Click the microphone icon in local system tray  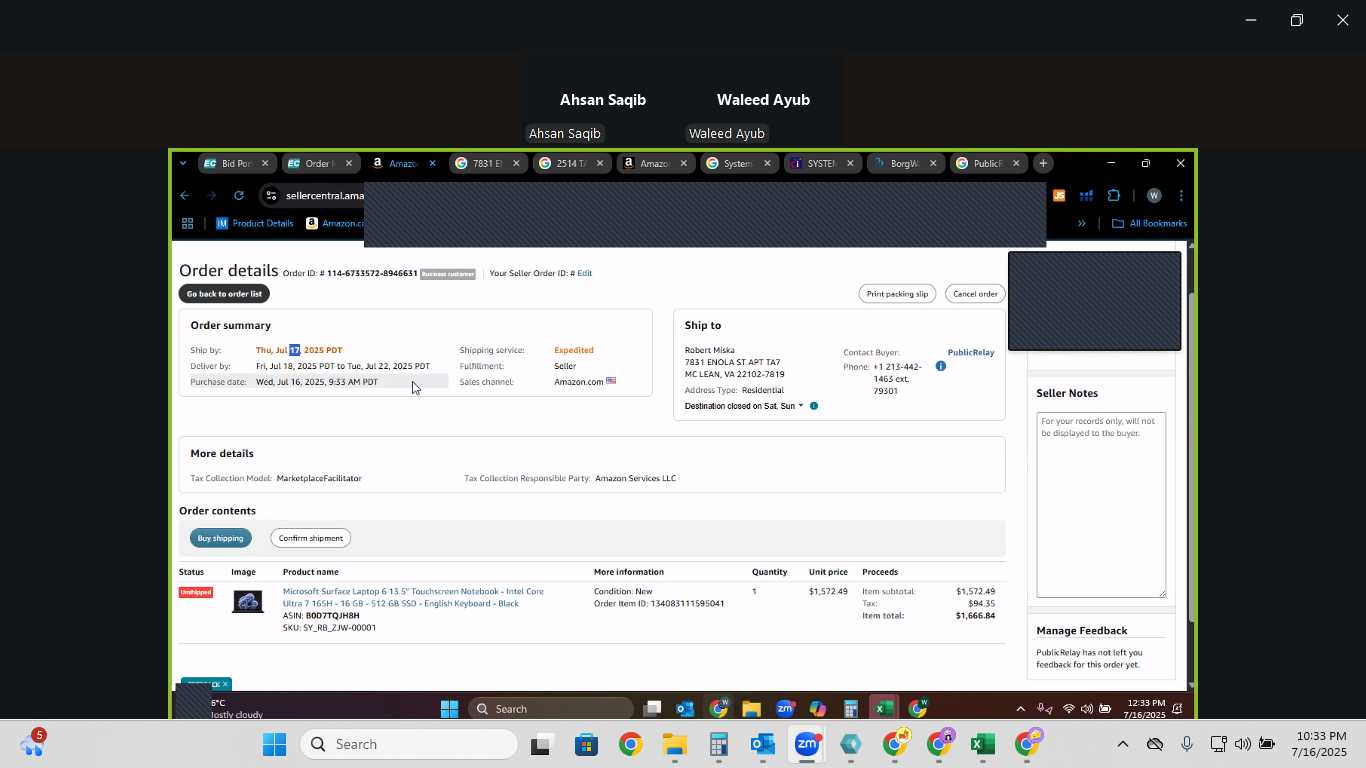coord(1187,744)
